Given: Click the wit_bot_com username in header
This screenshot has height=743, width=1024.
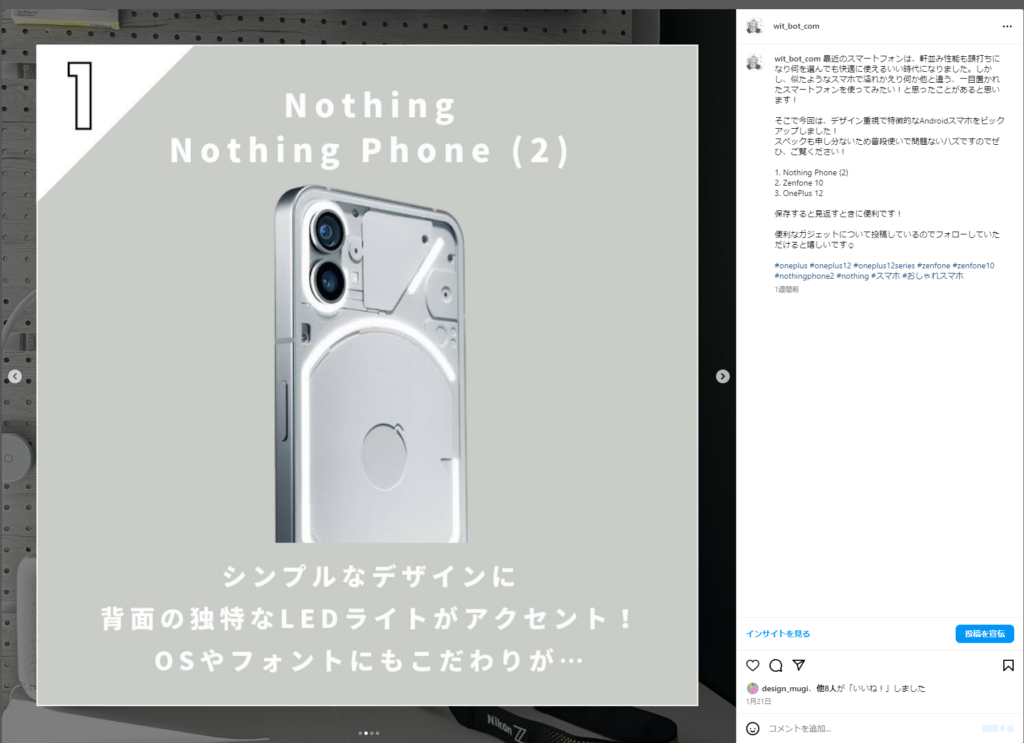Looking at the screenshot, I should pyautogui.click(x=796, y=26).
